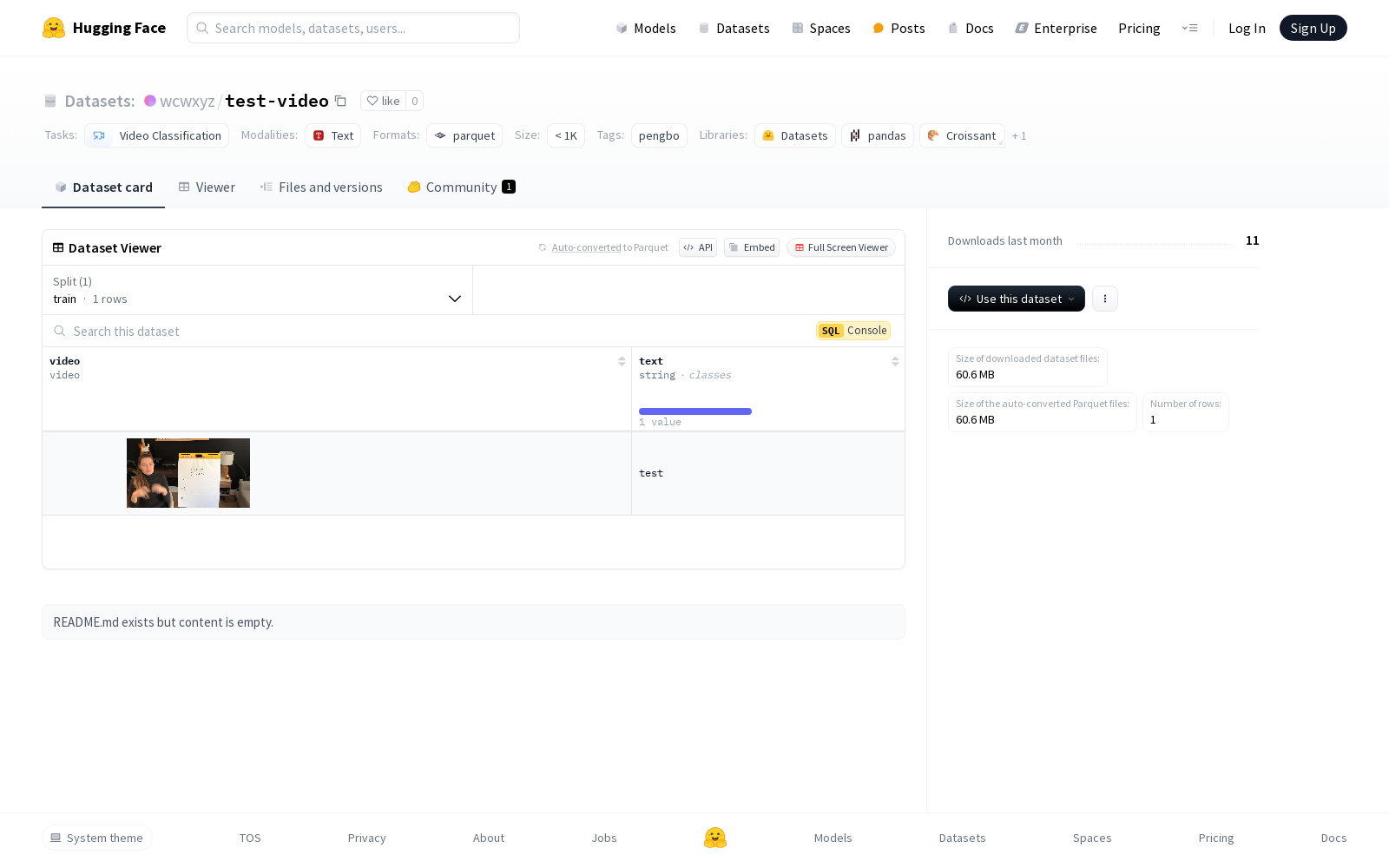Click the sort icon on video column
This screenshot has width=1389, height=868.
(x=622, y=361)
